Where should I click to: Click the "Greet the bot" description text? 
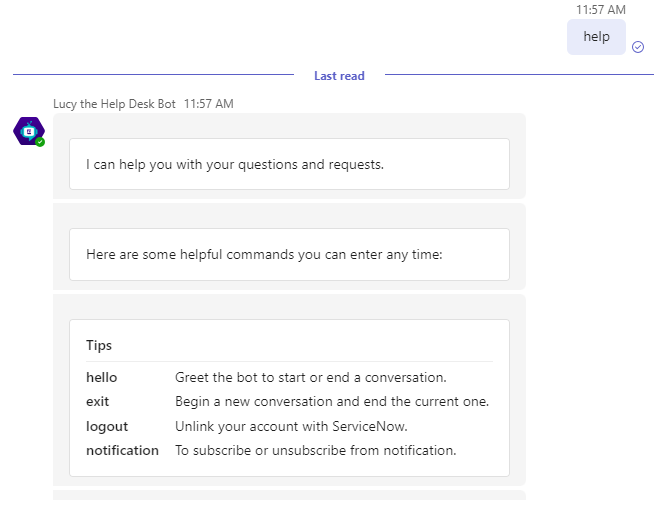pos(310,377)
